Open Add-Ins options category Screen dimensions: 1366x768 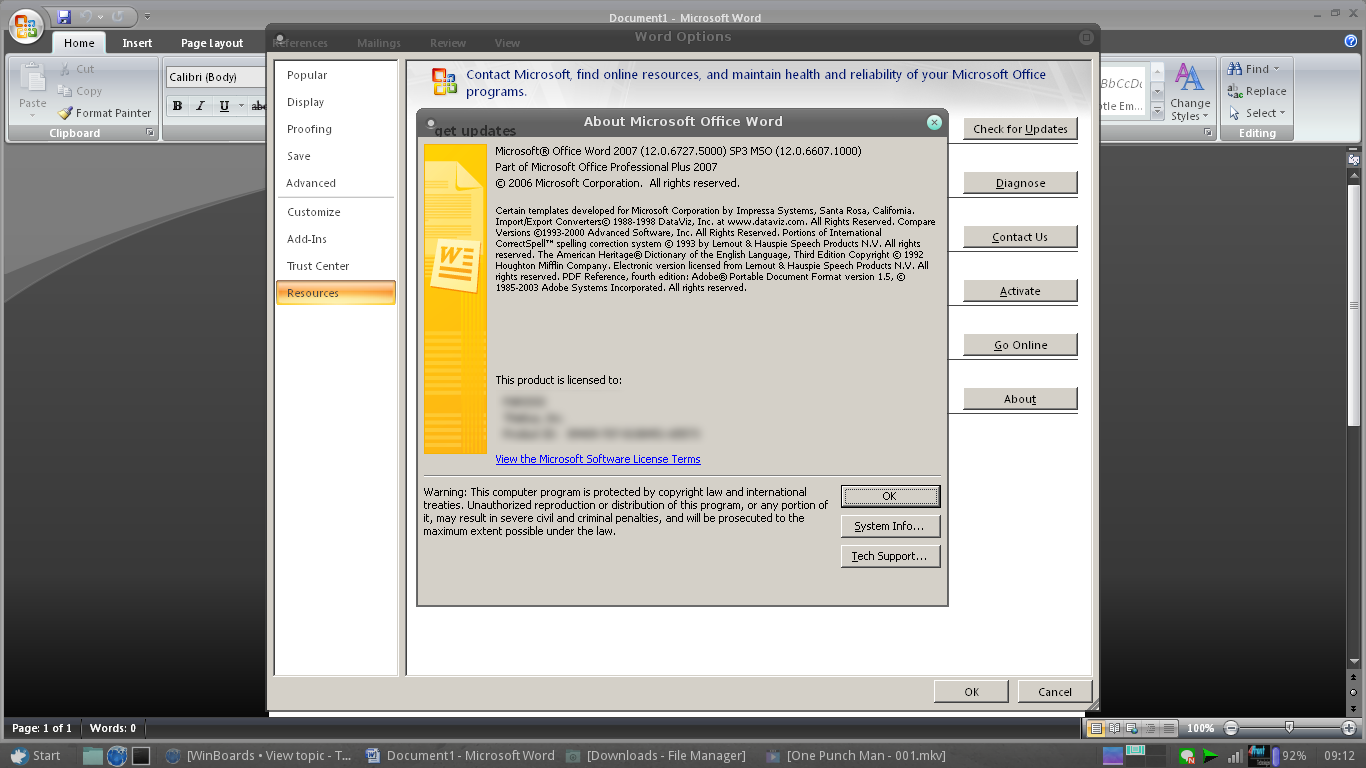coord(336,239)
